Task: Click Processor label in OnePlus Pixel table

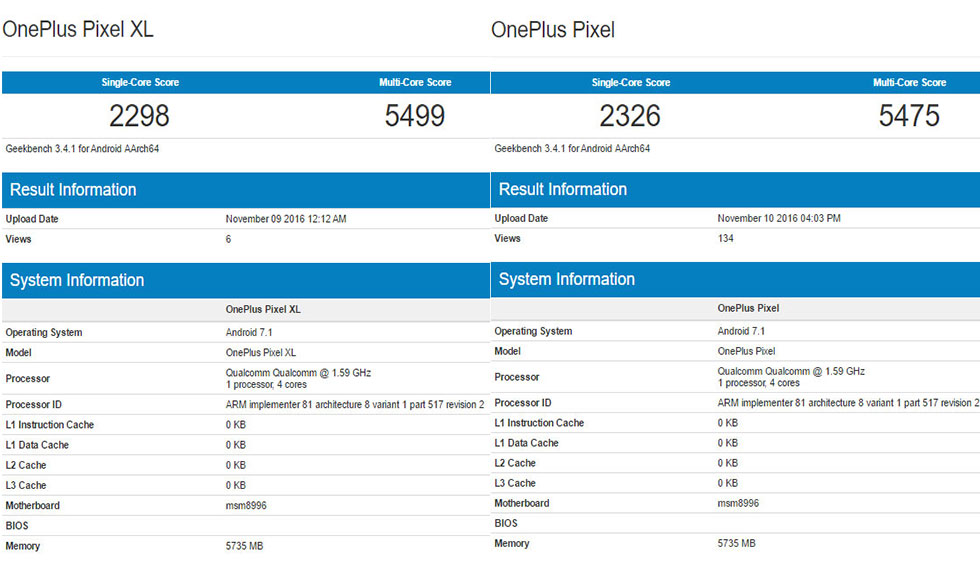Action: pos(517,377)
